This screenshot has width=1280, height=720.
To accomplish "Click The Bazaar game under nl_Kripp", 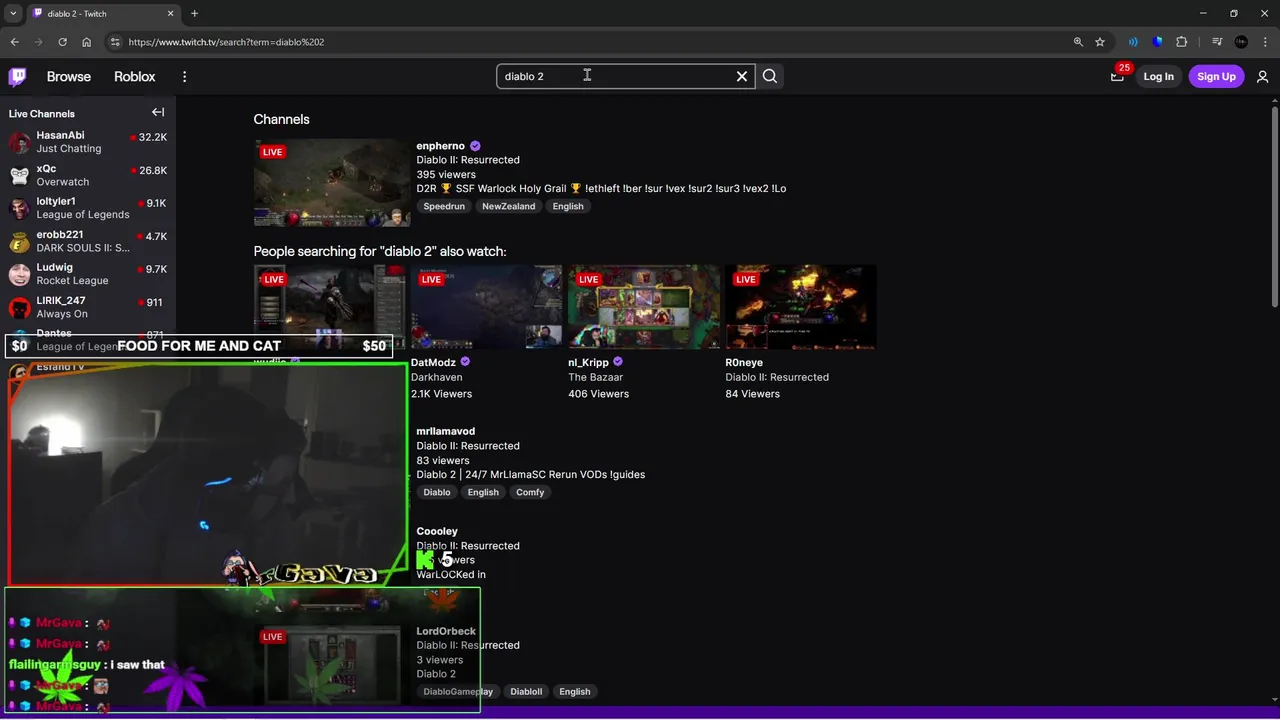I will [595, 377].
